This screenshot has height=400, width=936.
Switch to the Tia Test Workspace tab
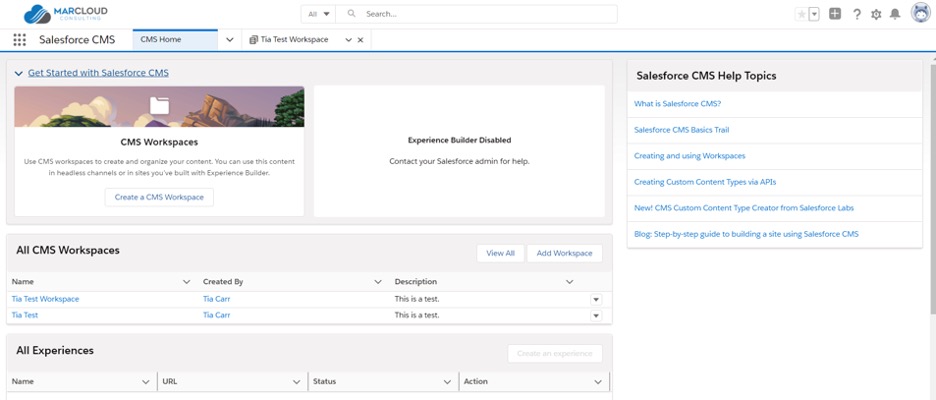[294, 39]
